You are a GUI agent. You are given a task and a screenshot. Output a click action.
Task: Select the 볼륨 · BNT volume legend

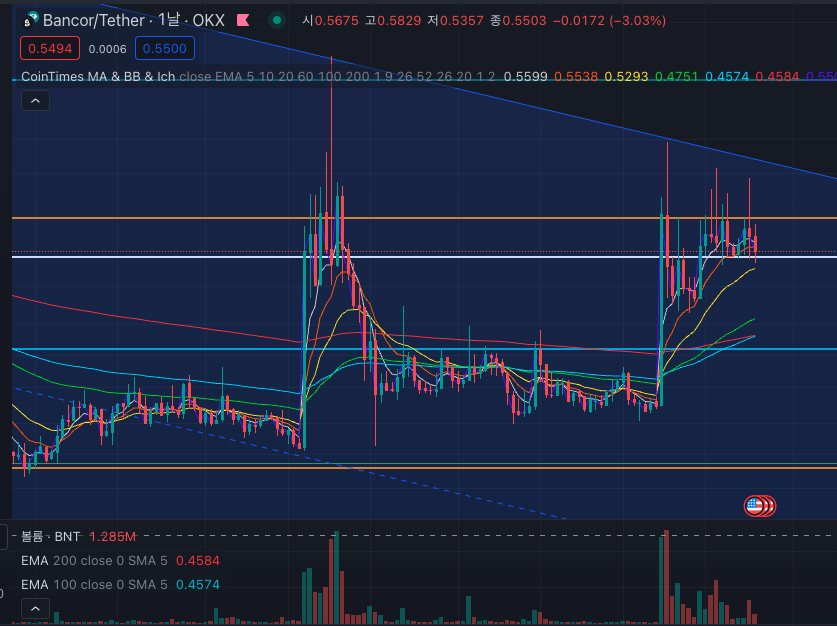coord(51,536)
